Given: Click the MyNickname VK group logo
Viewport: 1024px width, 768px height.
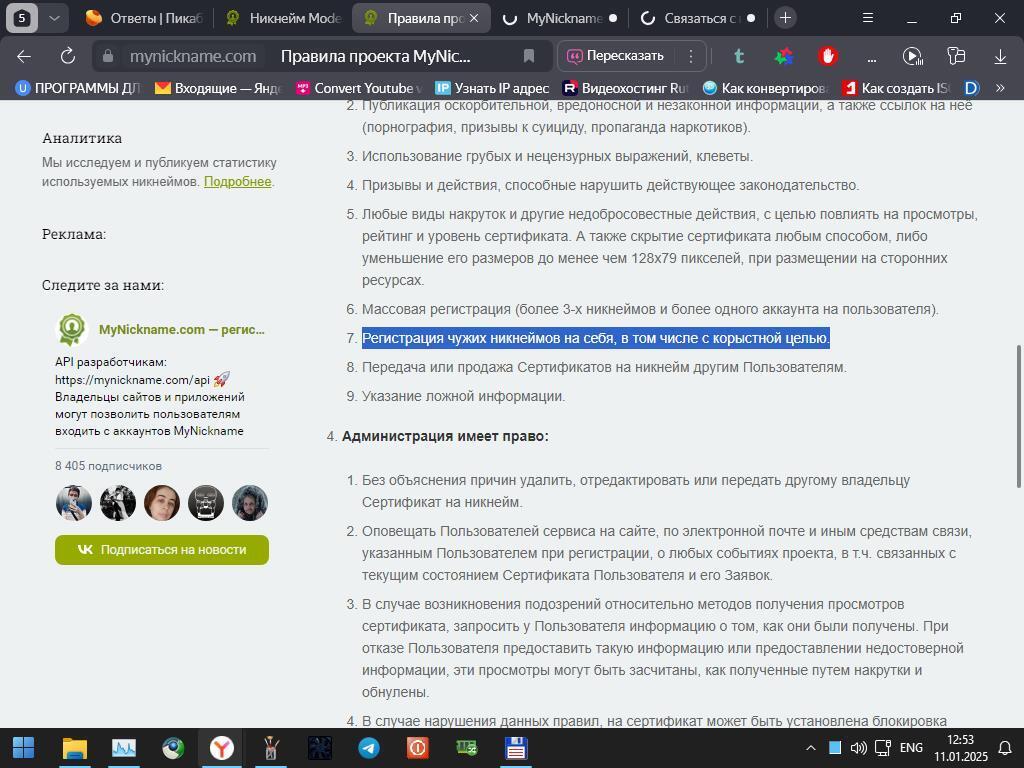Looking at the screenshot, I should click(x=72, y=329).
